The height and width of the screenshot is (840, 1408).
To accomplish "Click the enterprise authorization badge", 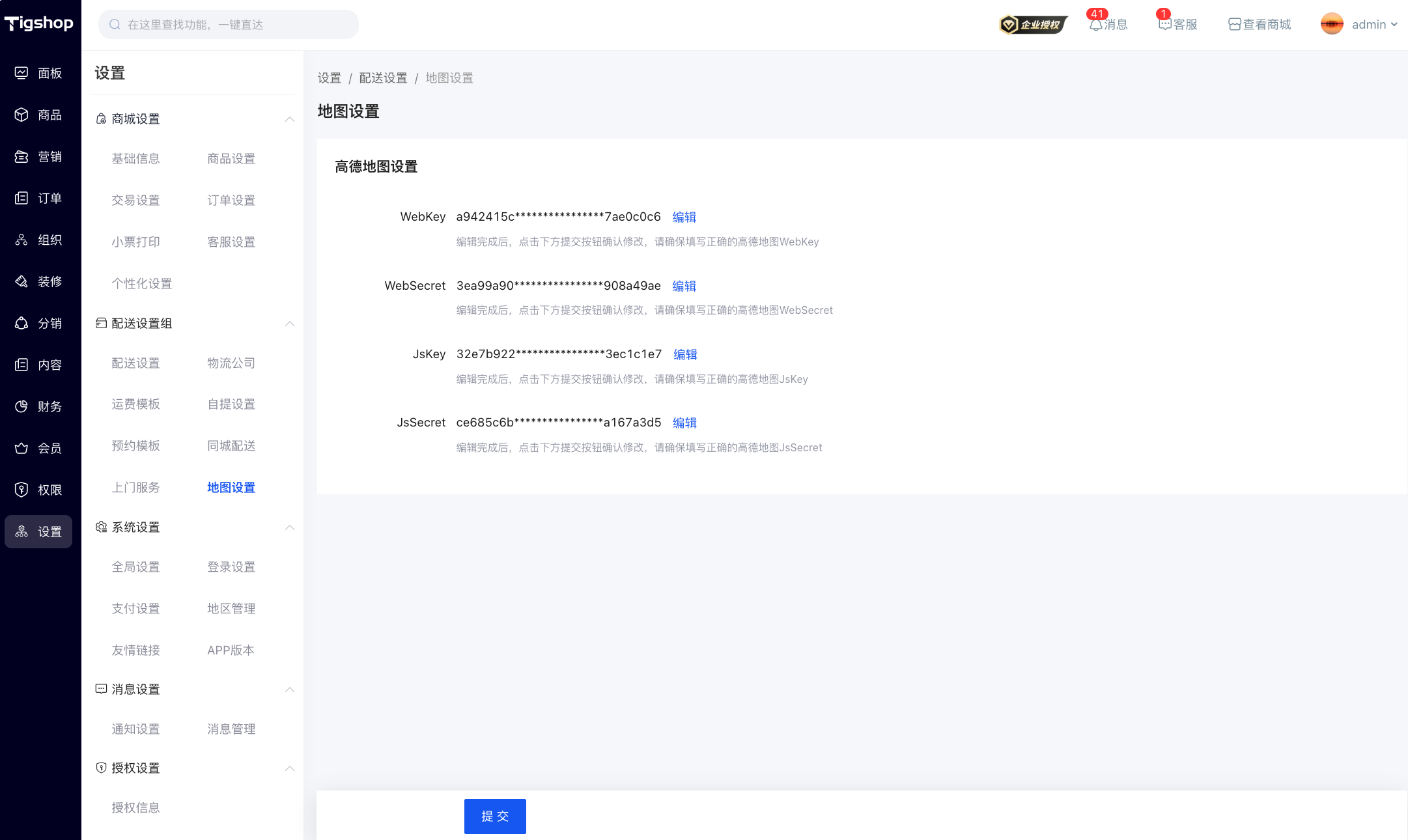I will [1033, 25].
